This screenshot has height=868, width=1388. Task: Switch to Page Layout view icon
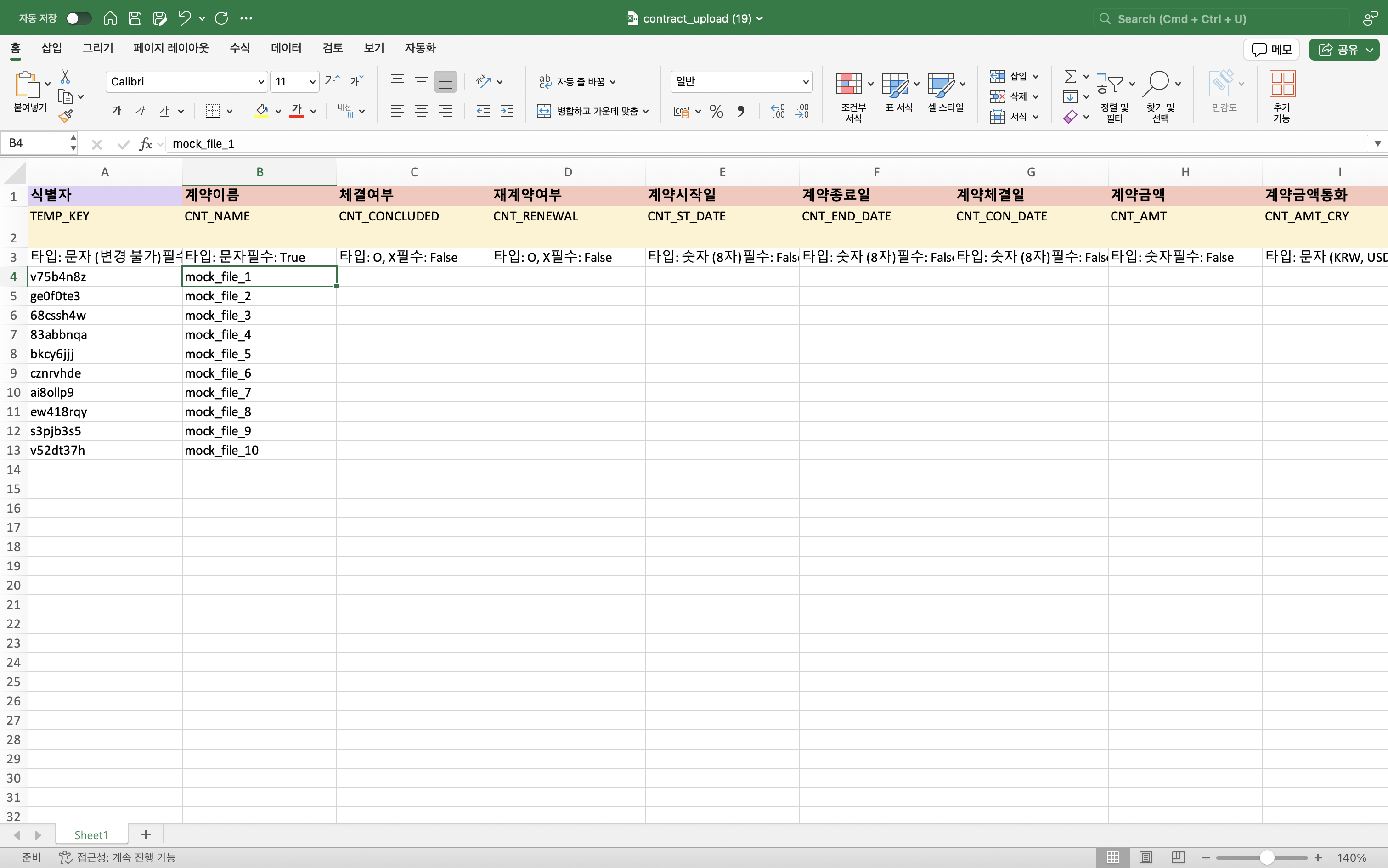(1146, 857)
